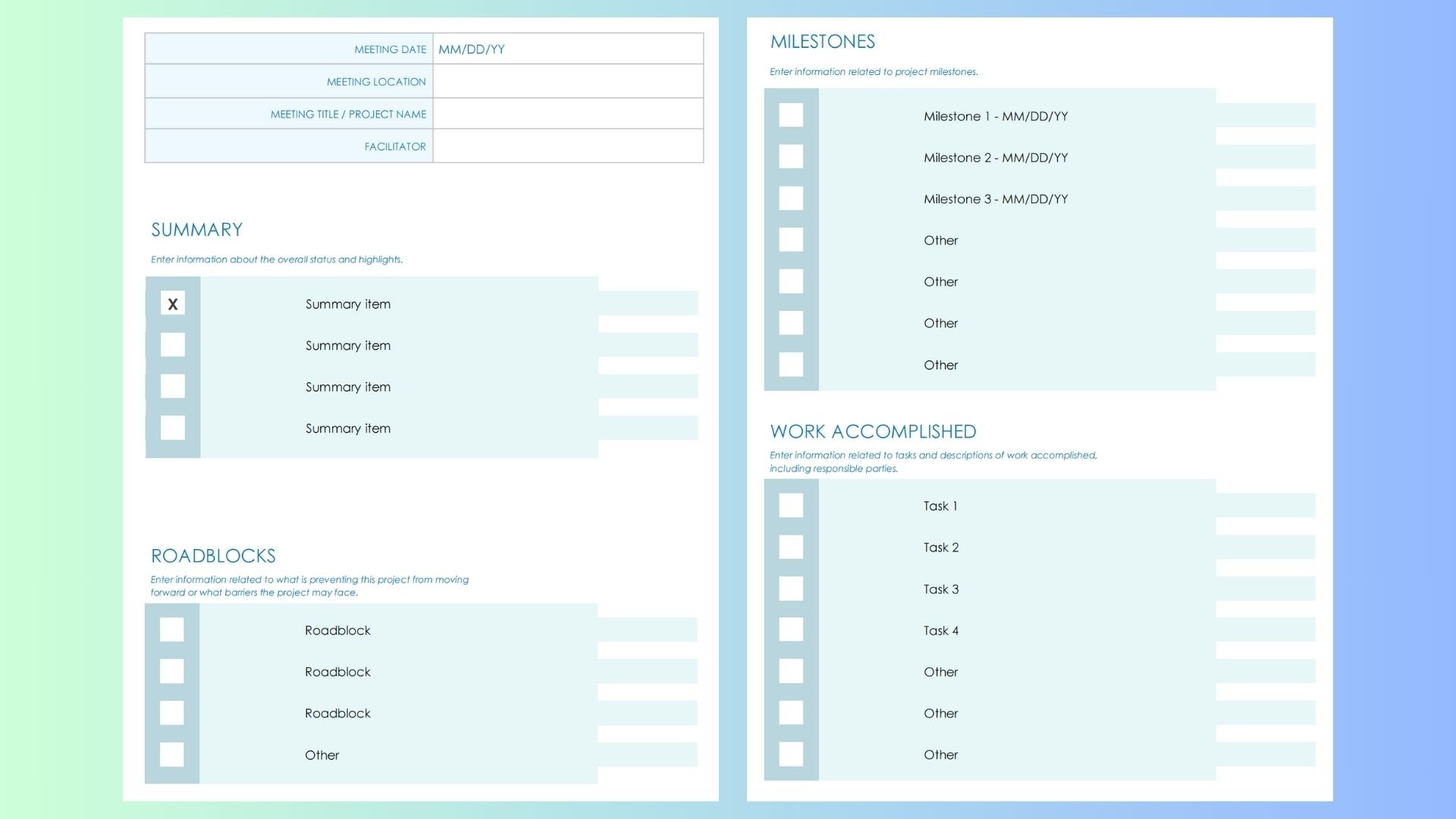Image resolution: width=1456 pixels, height=819 pixels.
Task: Uncheck the X-marked Summary item checkbox
Action: (x=173, y=303)
